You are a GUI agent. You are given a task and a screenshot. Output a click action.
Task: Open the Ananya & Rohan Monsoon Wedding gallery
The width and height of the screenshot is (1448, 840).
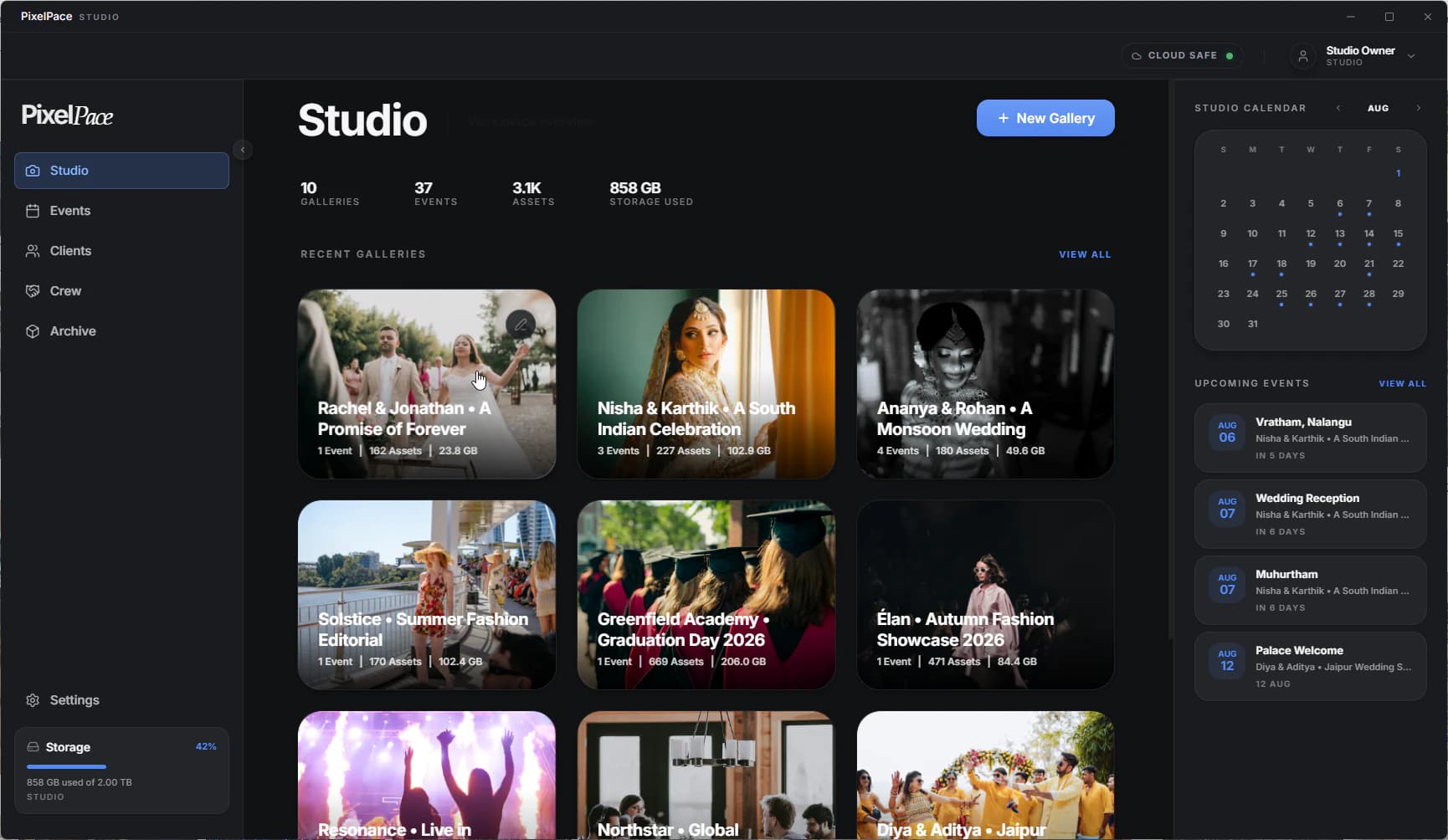click(985, 384)
